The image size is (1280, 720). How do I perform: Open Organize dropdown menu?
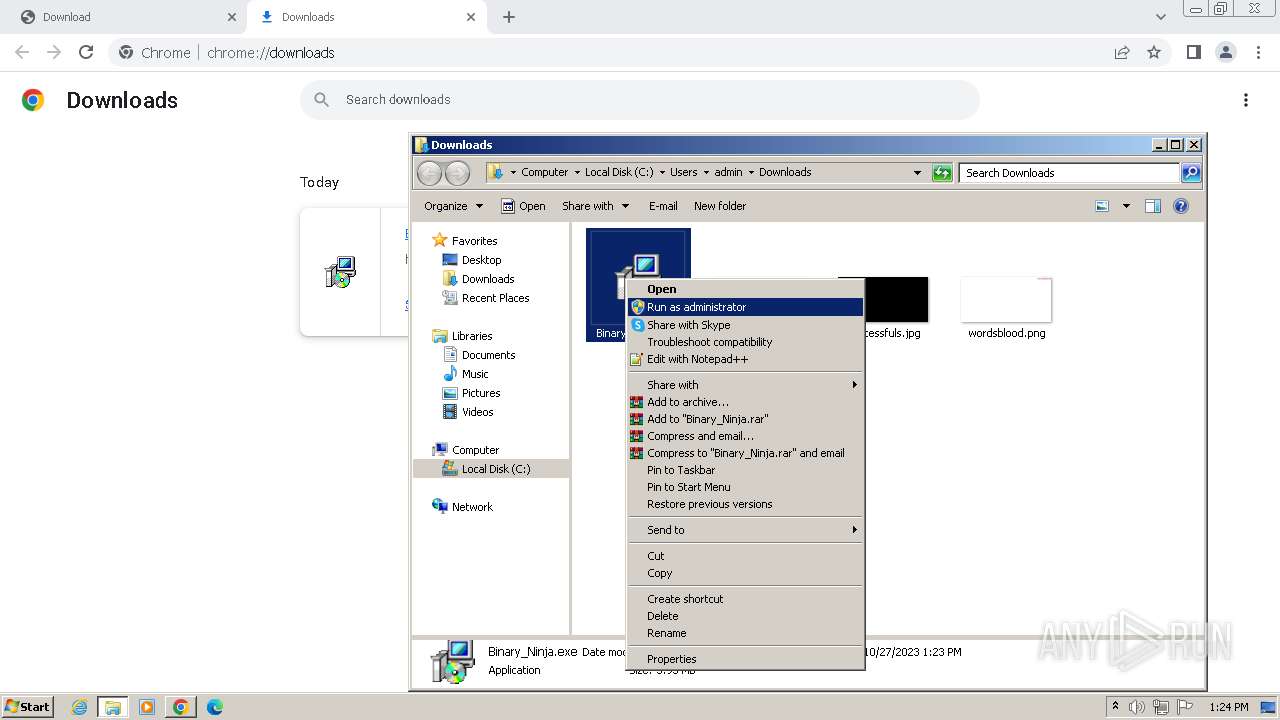pos(453,206)
